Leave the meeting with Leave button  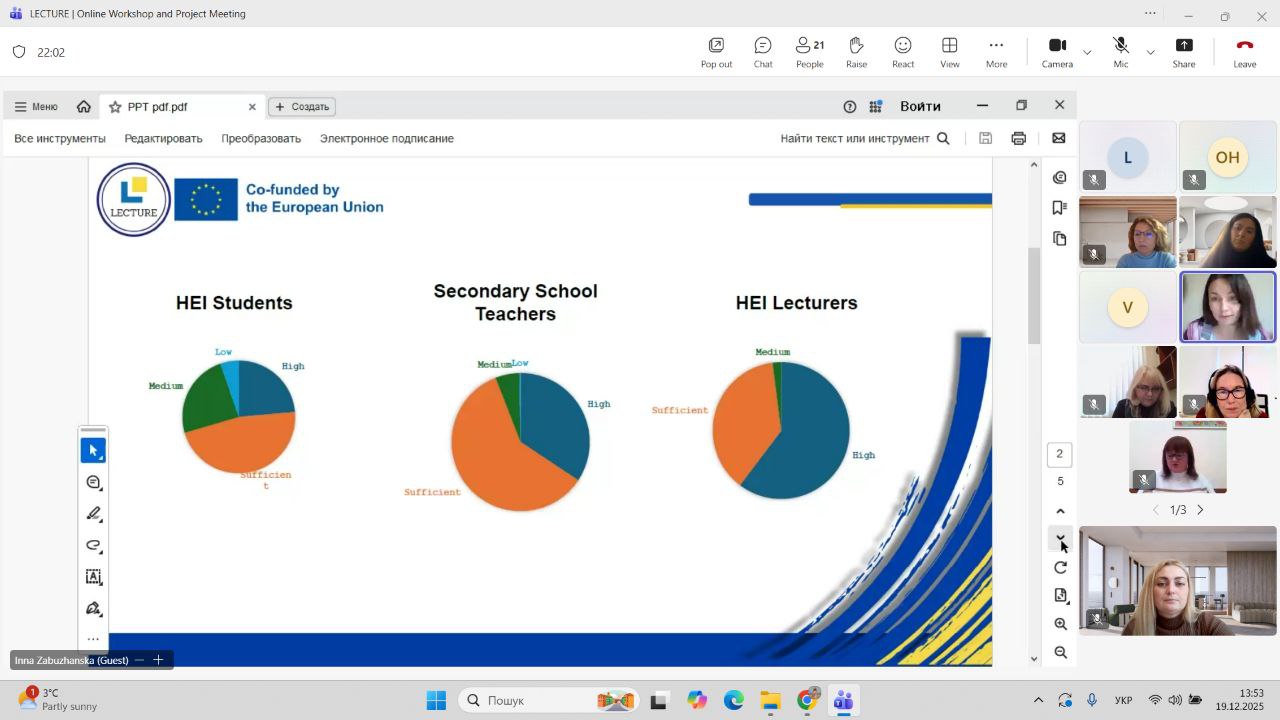[1244, 52]
